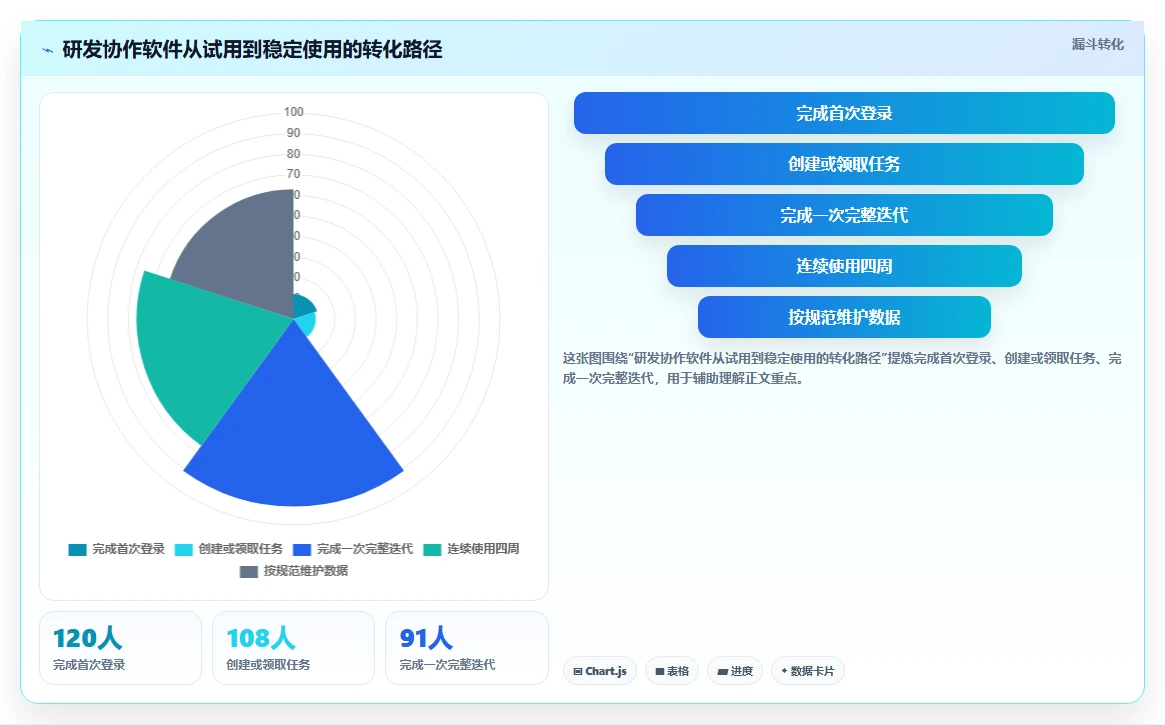Click the axis label 100
The image size is (1165, 725).
pos(293,112)
